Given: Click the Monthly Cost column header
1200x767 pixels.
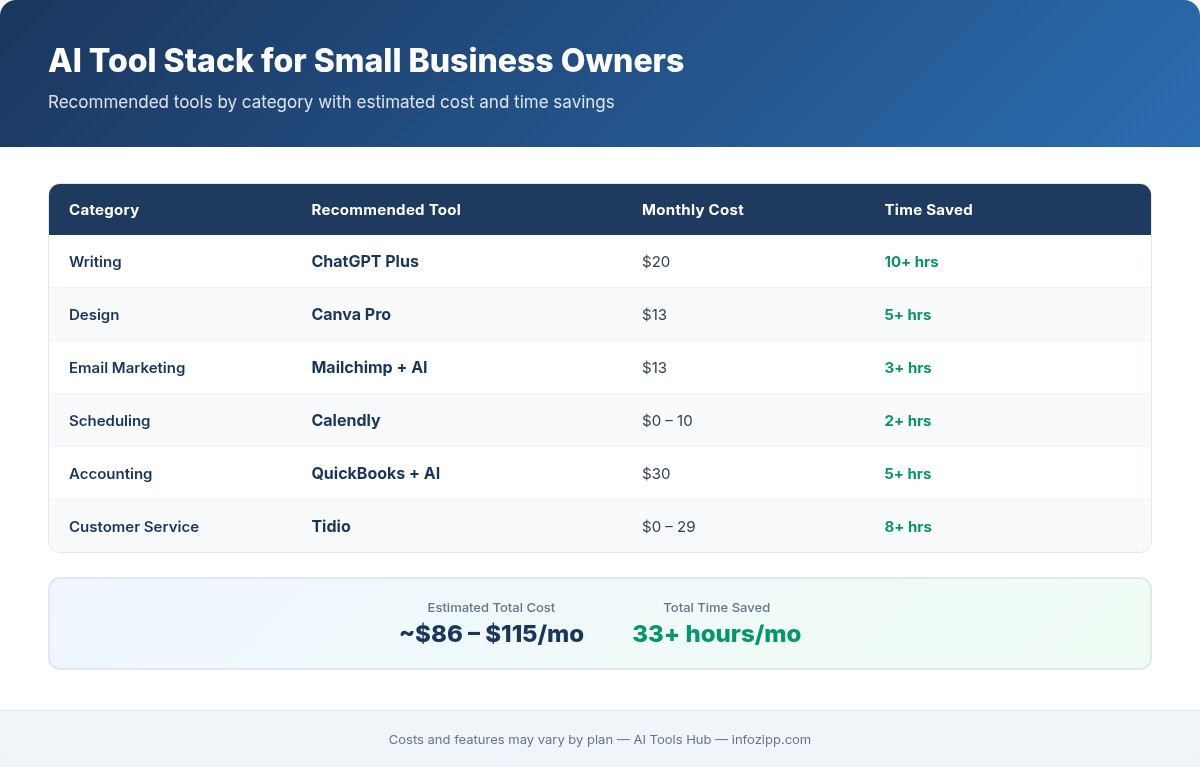Looking at the screenshot, I should coord(693,209).
